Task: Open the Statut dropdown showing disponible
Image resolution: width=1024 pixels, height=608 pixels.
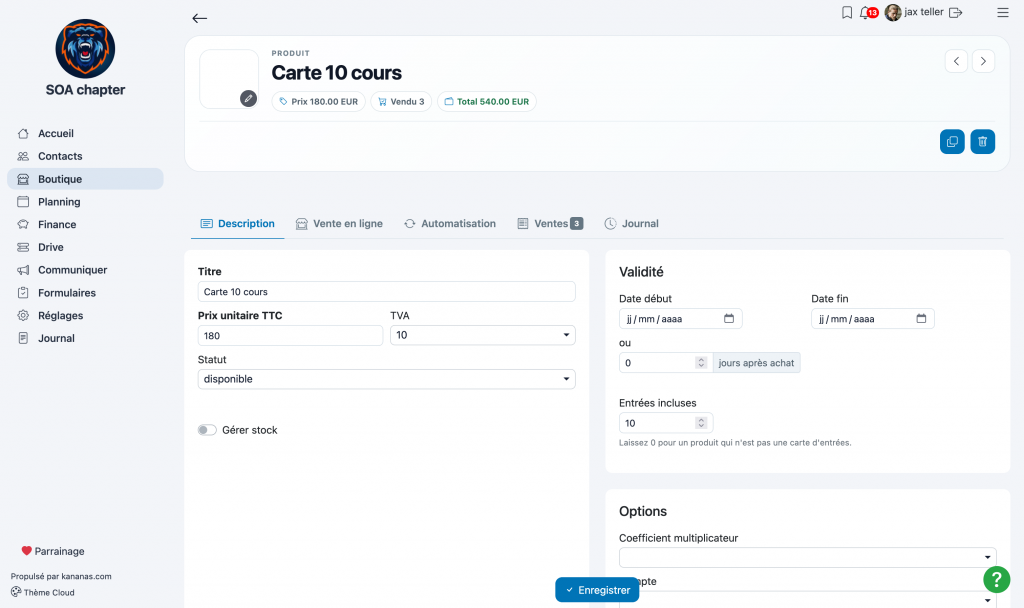Action: 387,379
